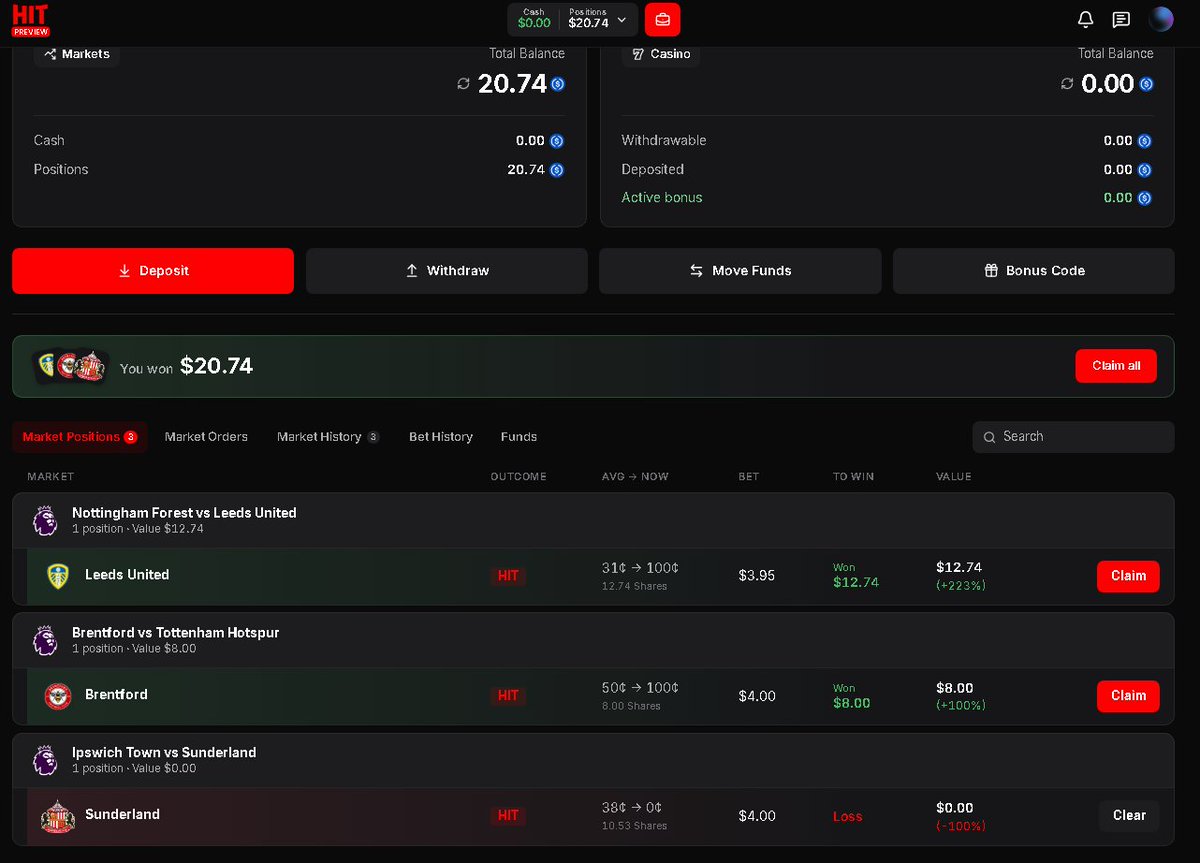The image size is (1200, 863).
Task: Click the Active bonus label
Action: [662, 198]
